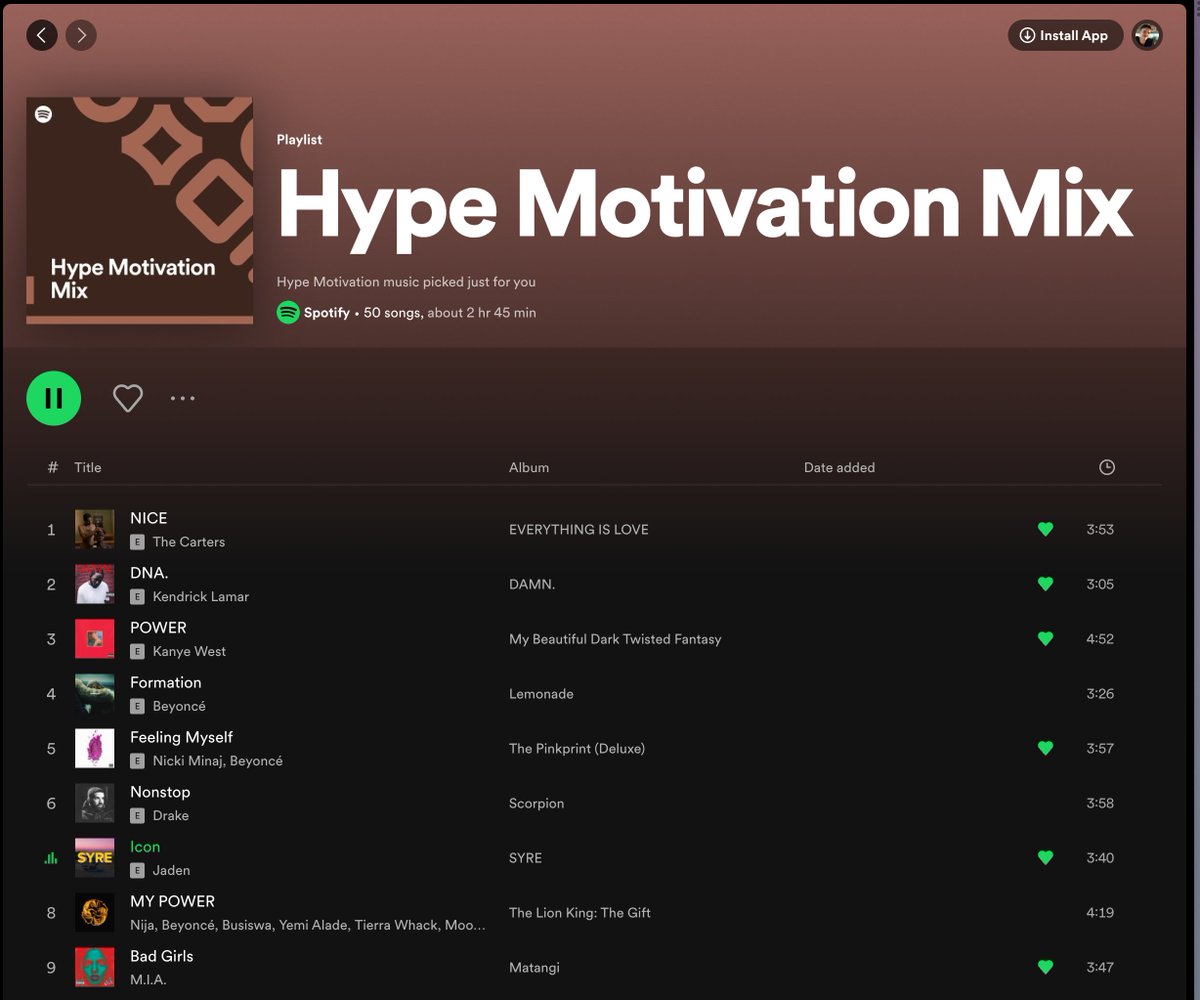
Task: Open the user profile avatar menu
Action: 1147,35
